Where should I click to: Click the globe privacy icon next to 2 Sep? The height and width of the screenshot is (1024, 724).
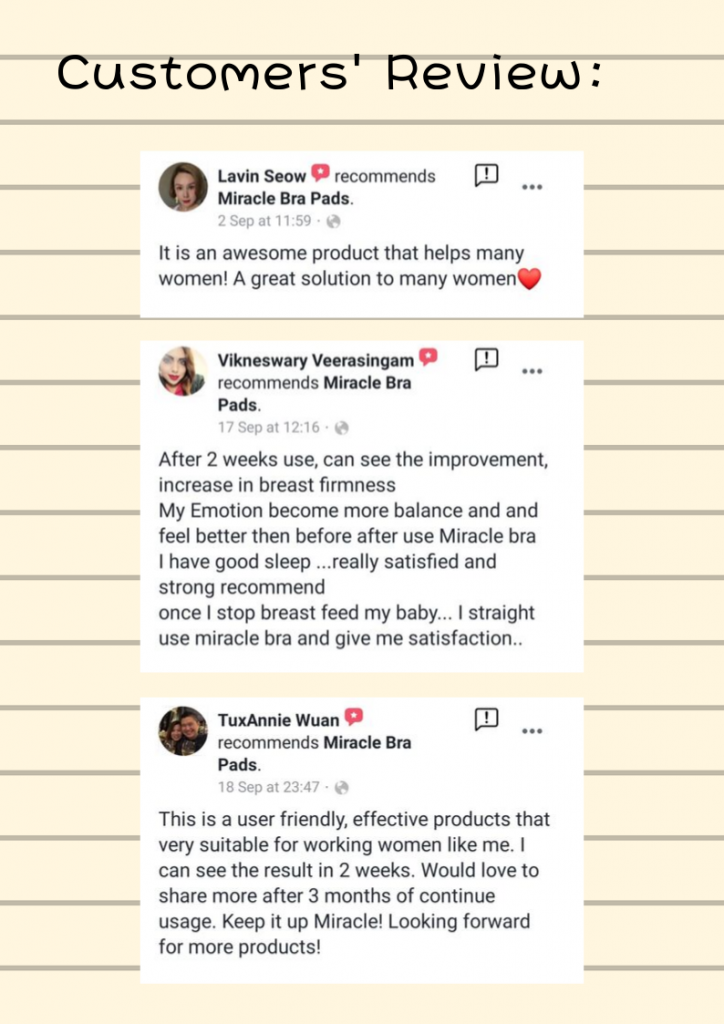click(334, 221)
